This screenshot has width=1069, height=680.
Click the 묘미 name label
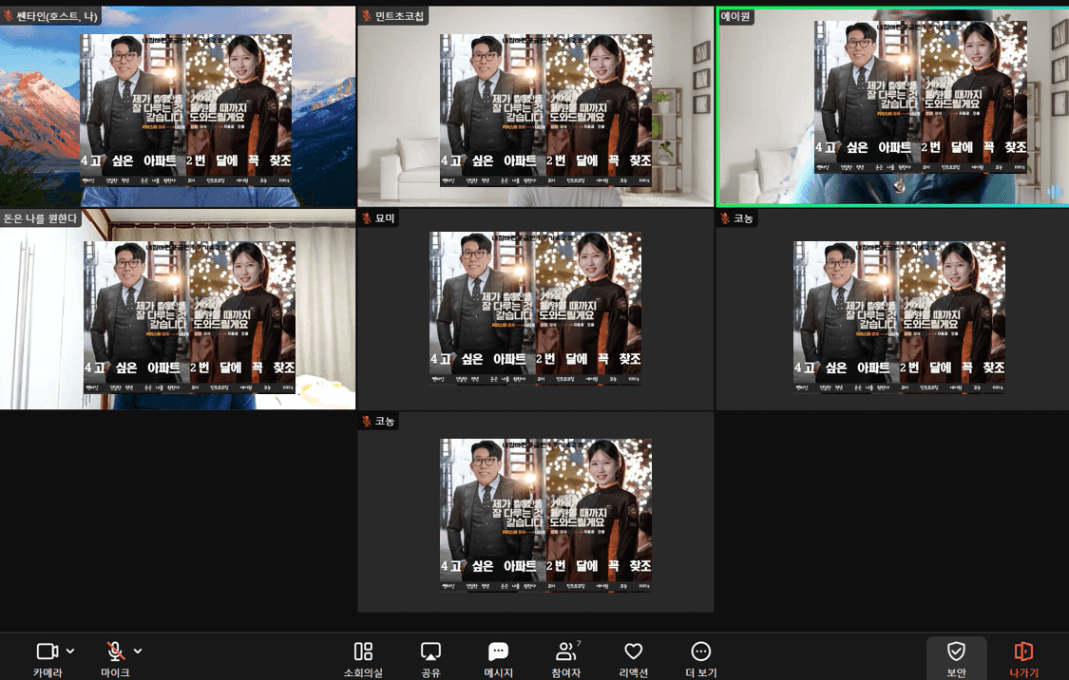pyautogui.click(x=385, y=219)
